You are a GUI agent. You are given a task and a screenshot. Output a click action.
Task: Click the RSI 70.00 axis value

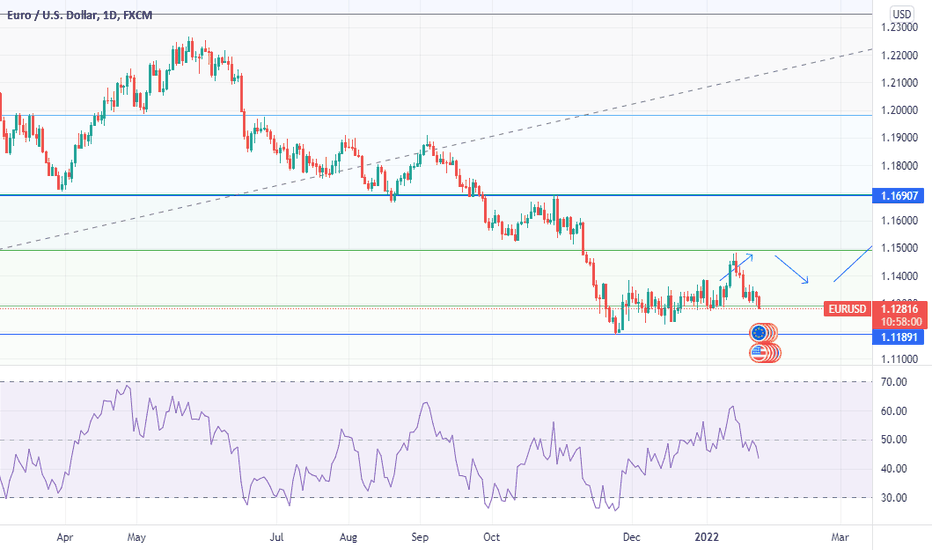click(x=893, y=382)
